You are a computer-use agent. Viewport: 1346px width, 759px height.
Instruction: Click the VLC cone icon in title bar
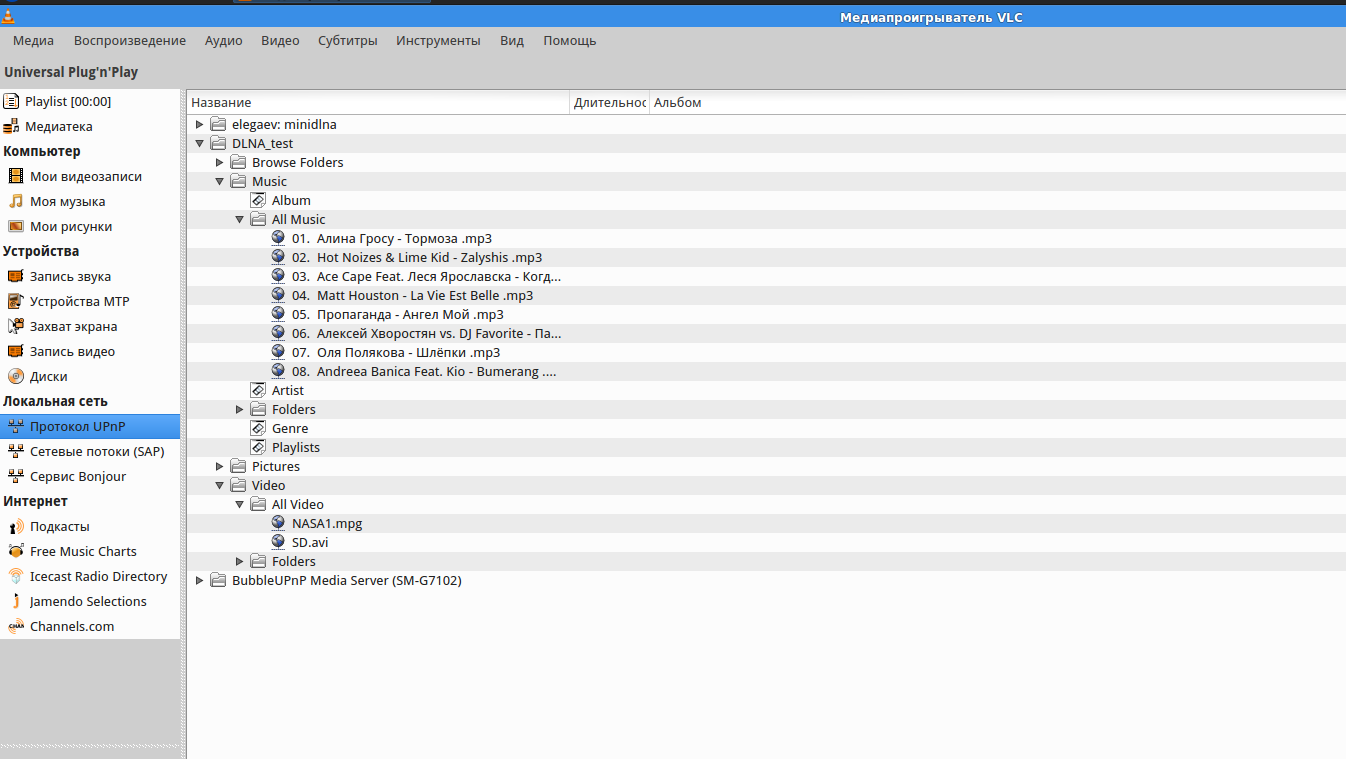click(x=9, y=14)
